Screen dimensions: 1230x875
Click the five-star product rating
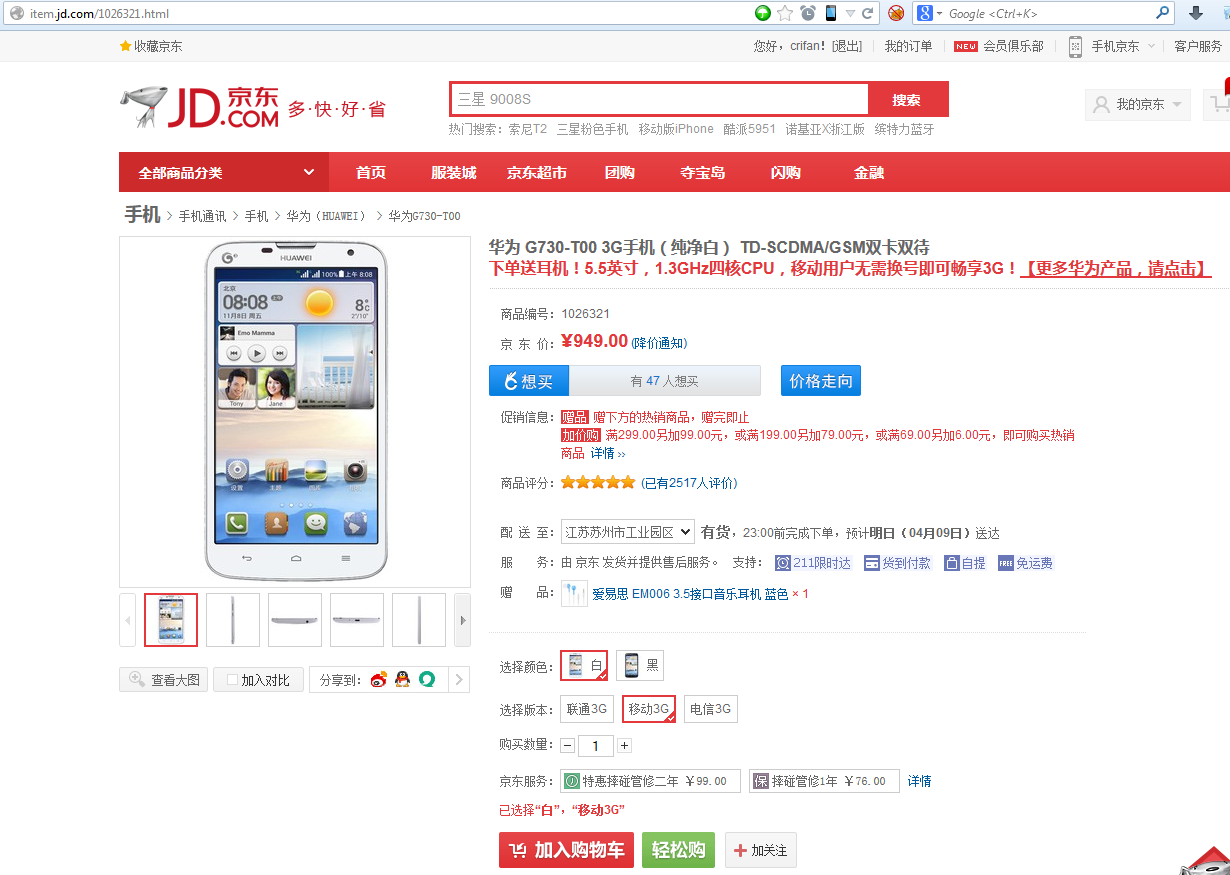tap(598, 483)
